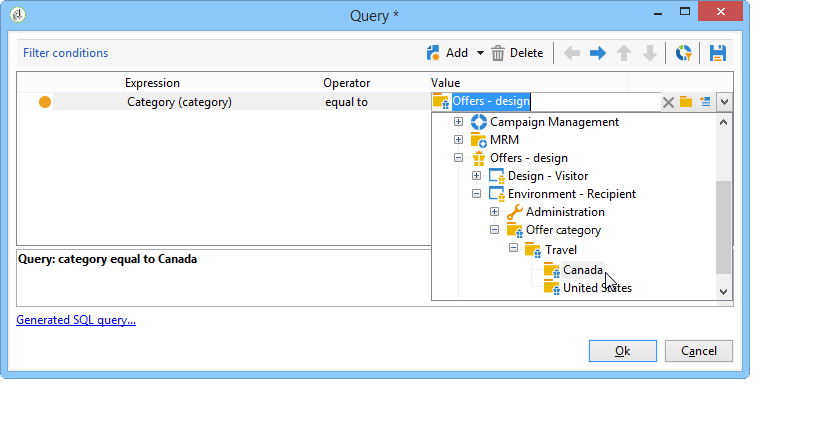Click the grayed left arrow icon
This screenshot has width=832, height=436.
coord(571,53)
